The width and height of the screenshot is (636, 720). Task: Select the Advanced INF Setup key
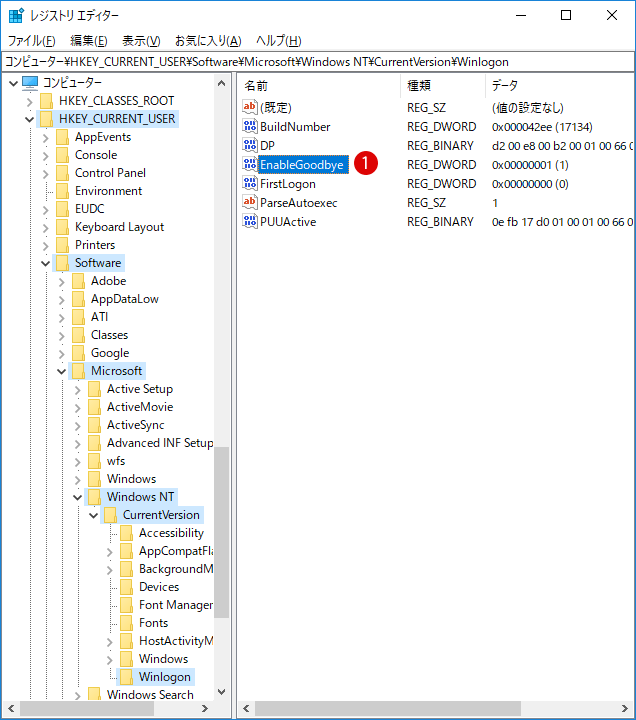coord(160,443)
